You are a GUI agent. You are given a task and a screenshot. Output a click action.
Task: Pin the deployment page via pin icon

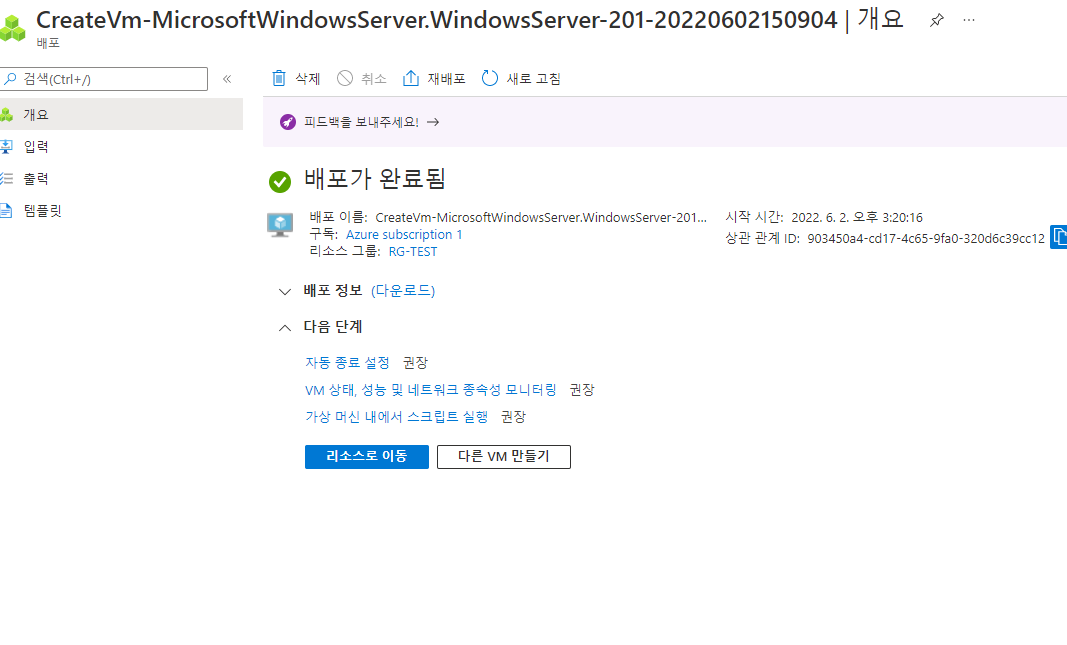tap(936, 20)
